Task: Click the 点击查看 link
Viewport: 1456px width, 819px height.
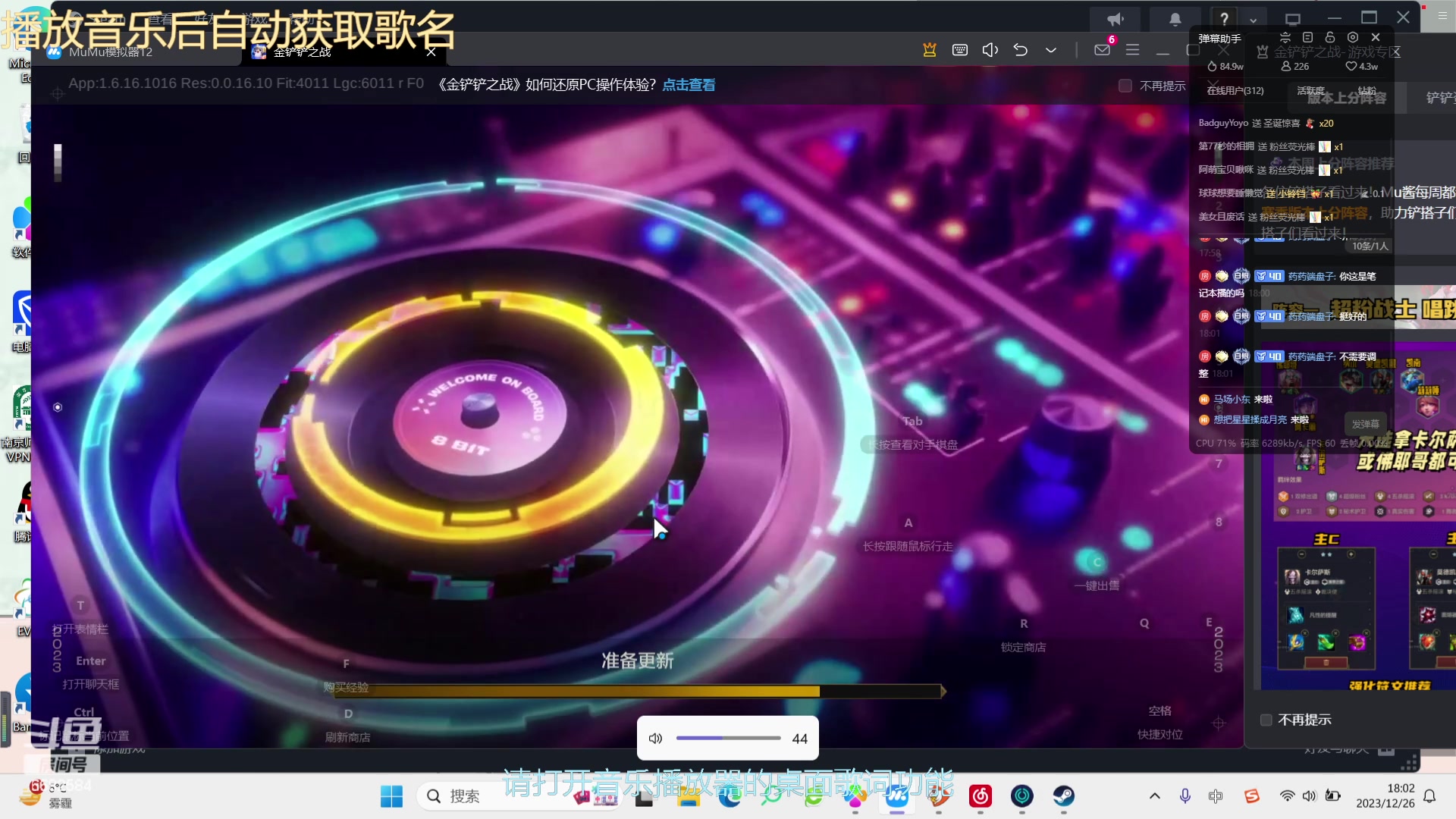Action: point(689,85)
